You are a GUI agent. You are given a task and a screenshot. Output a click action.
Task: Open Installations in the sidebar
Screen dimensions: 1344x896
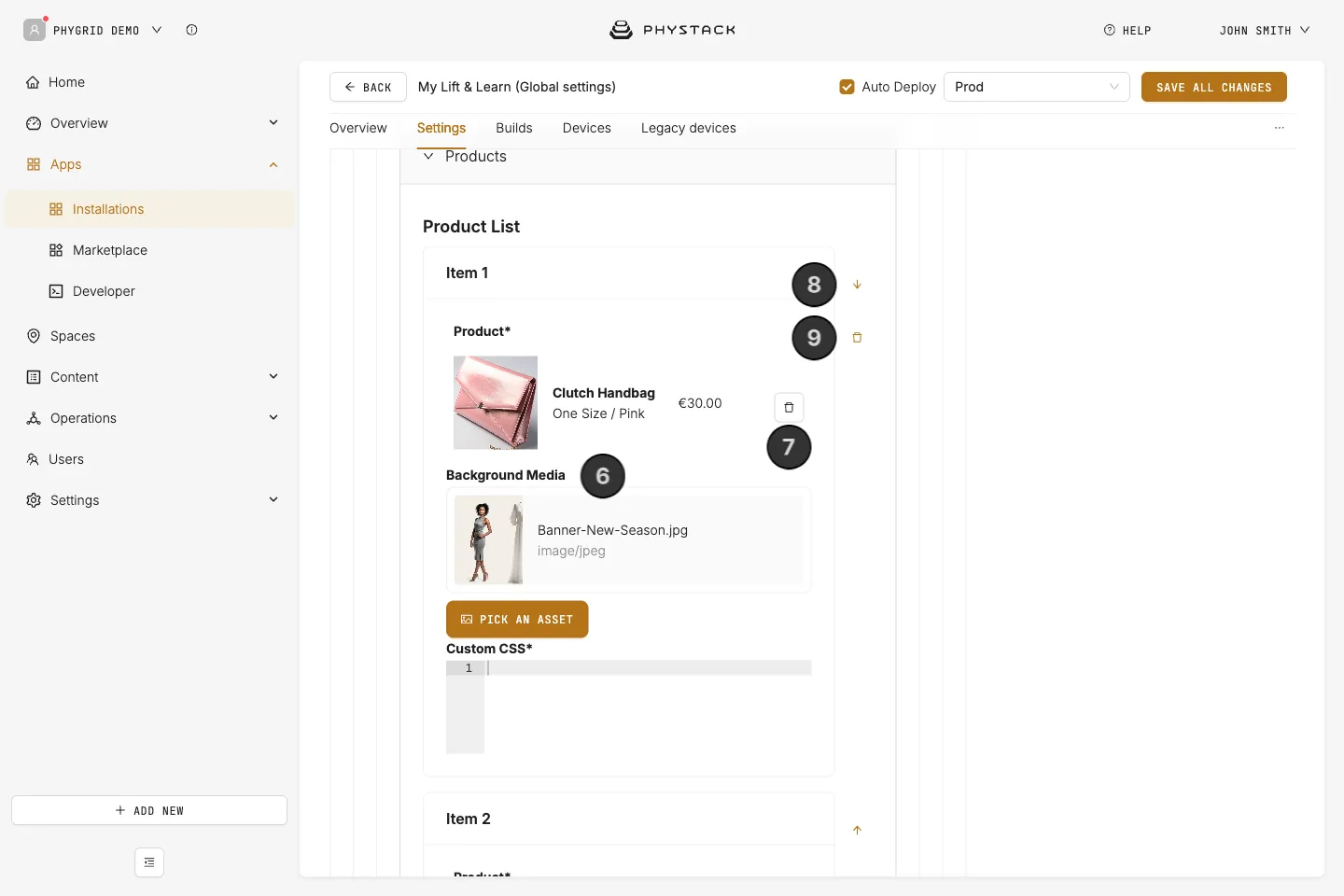(149, 209)
